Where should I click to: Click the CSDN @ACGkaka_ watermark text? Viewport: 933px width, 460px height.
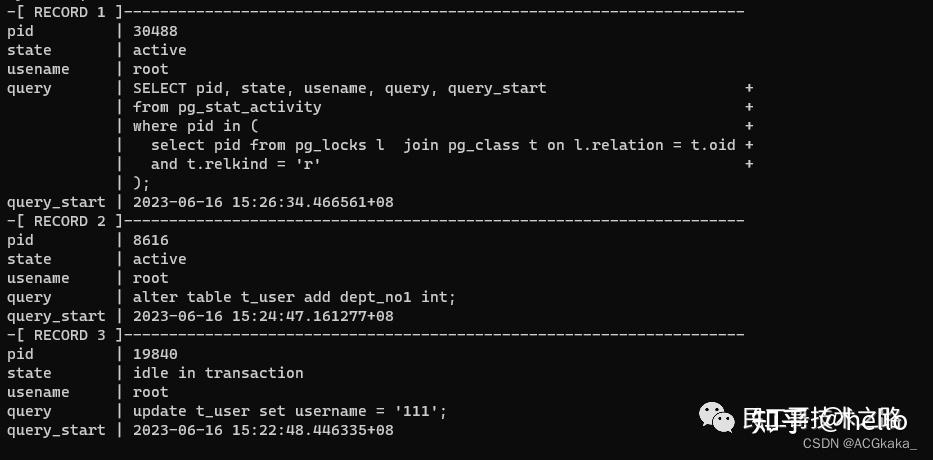859,444
